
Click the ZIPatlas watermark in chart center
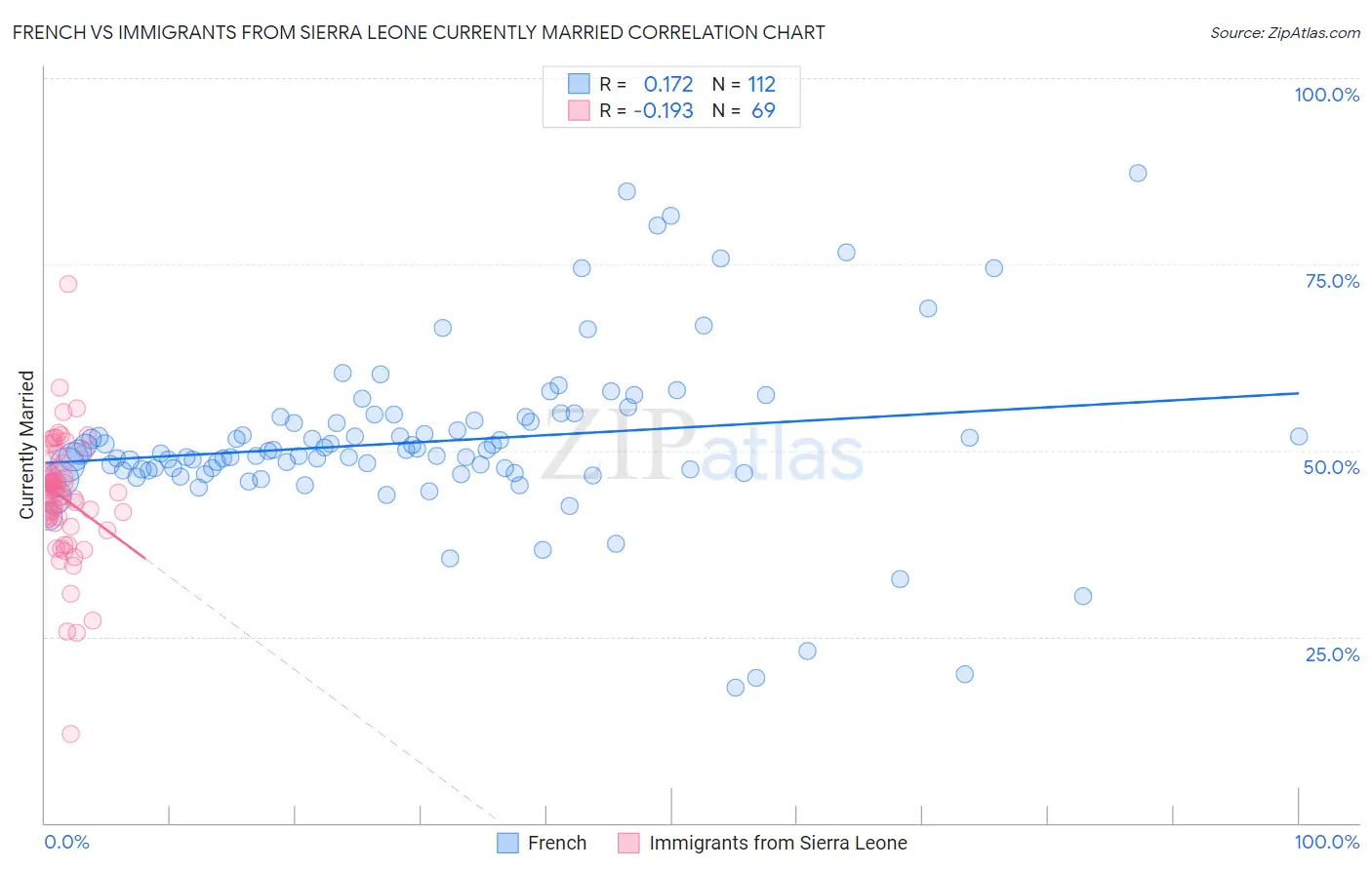click(x=703, y=448)
